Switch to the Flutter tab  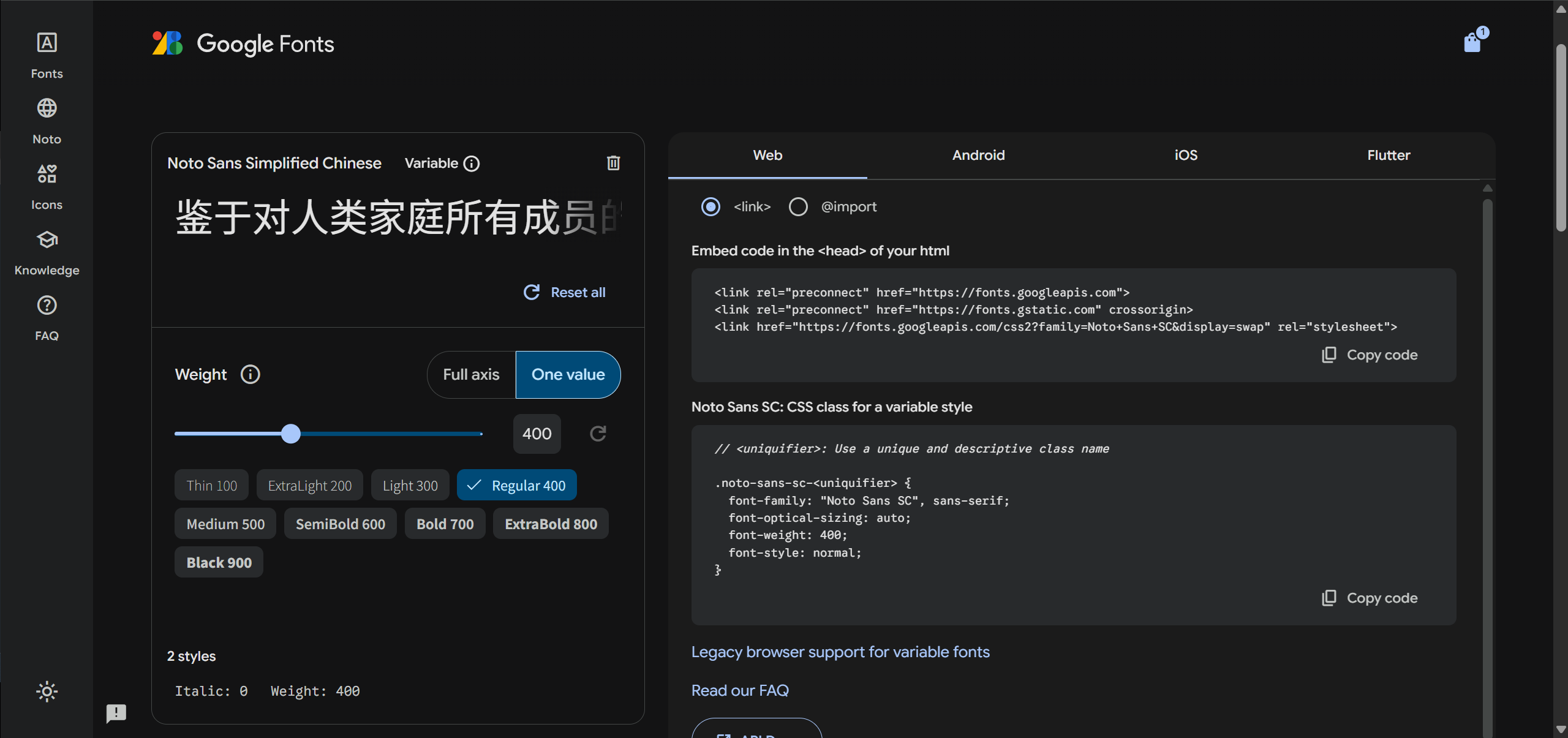[1389, 156]
